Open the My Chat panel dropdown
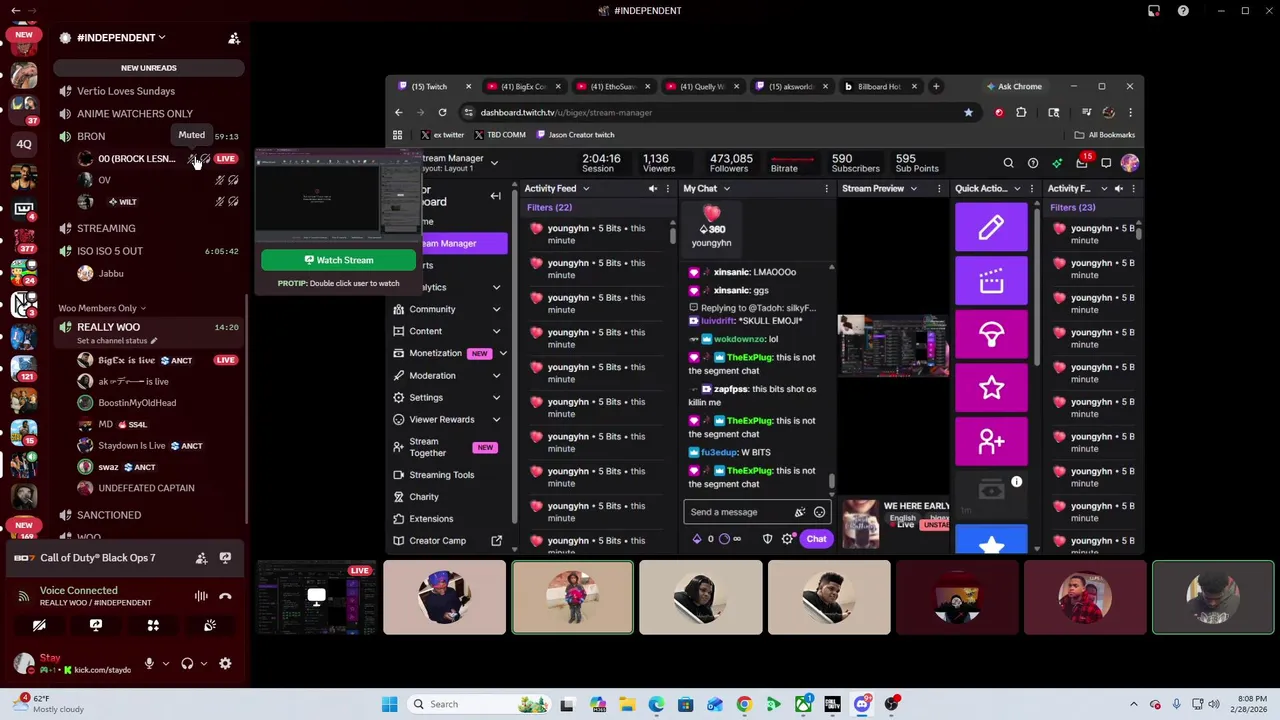 tap(726, 188)
